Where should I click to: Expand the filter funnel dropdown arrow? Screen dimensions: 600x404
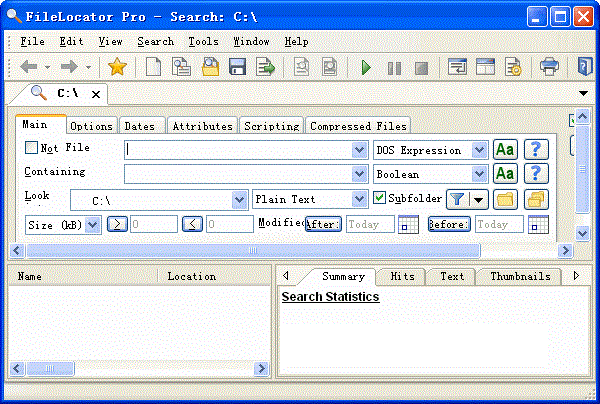478,199
